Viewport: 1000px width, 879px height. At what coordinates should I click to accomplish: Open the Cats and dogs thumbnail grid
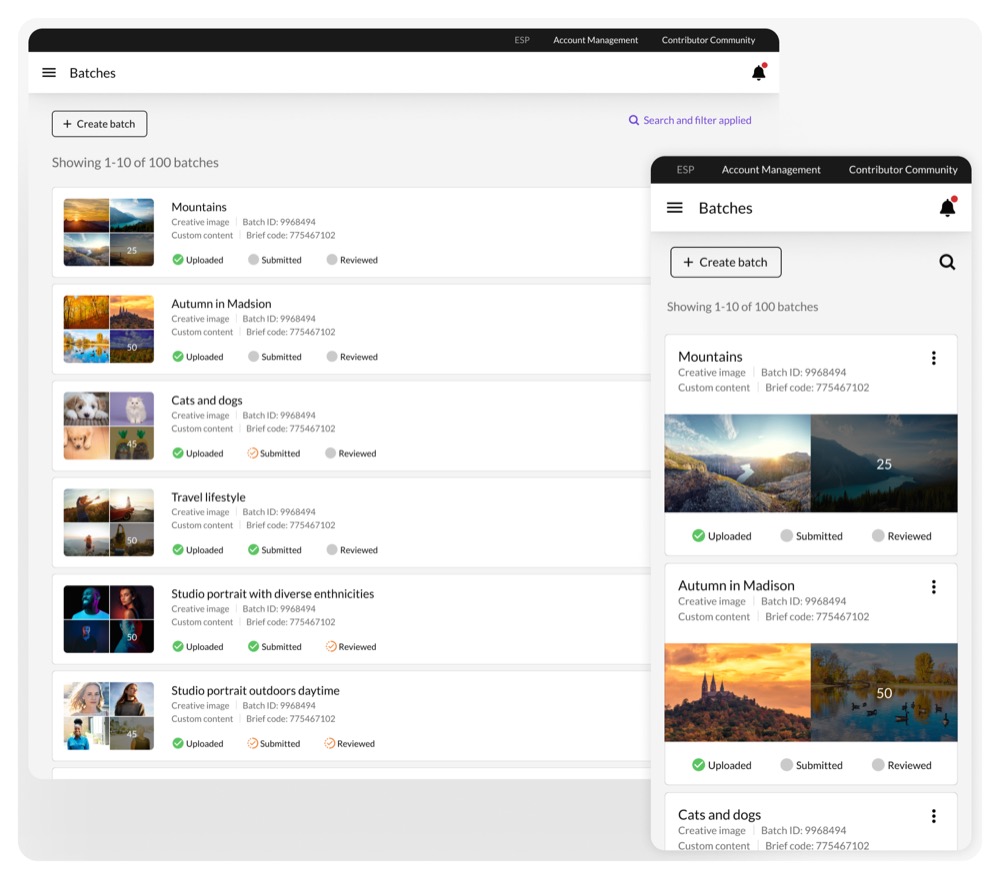pyautogui.click(x=109, y=426)
